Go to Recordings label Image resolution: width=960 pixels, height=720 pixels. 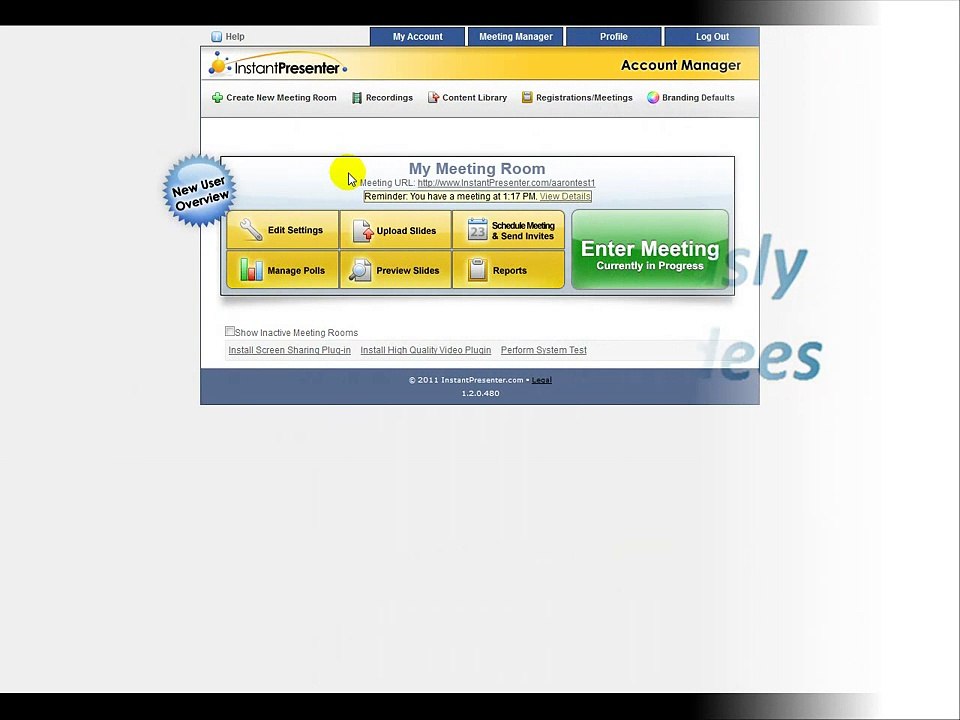pyautogui.click(x=389, y=97)
